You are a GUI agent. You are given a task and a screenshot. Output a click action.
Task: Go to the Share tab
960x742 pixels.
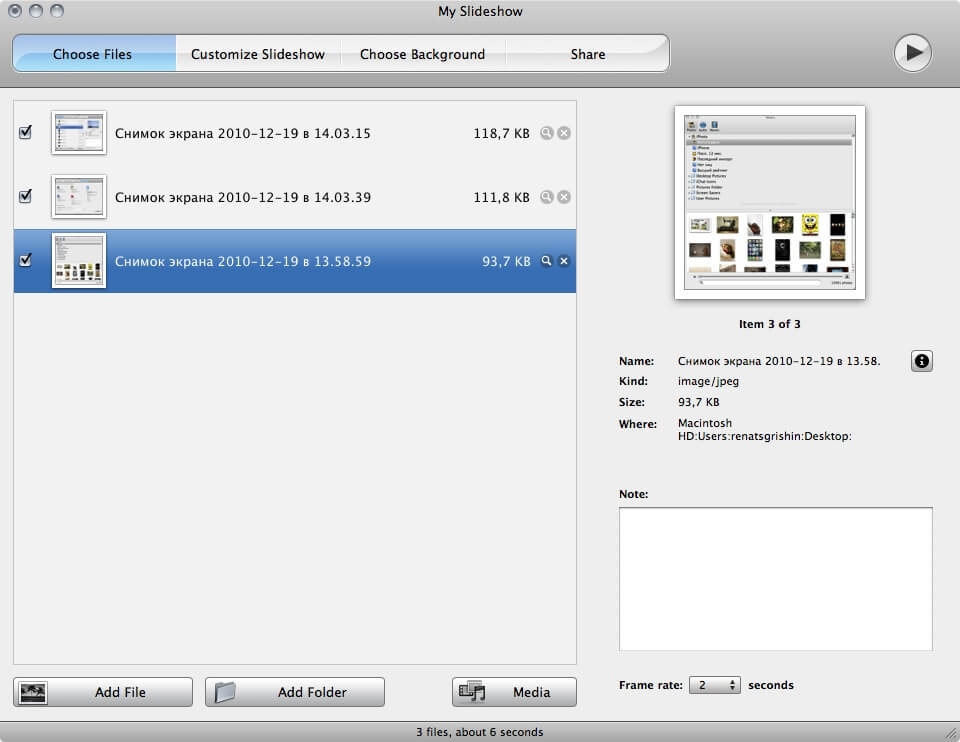(x=587, y=54)
